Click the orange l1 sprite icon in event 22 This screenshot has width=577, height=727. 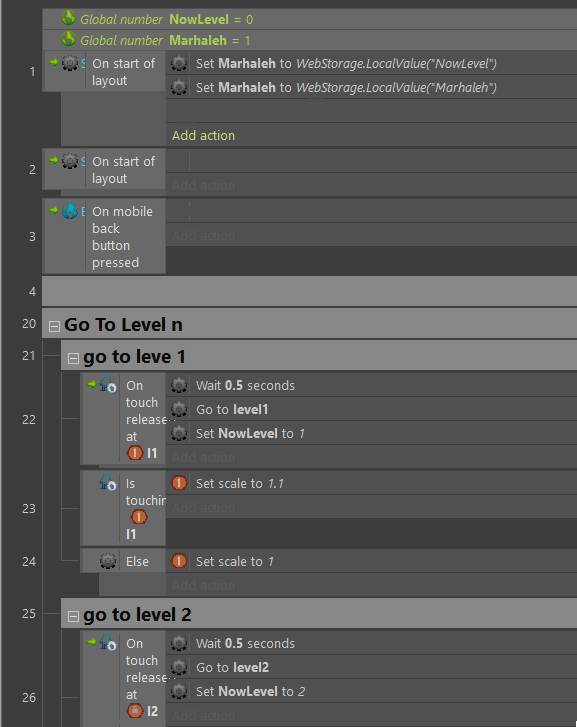[x=135, y=453]
